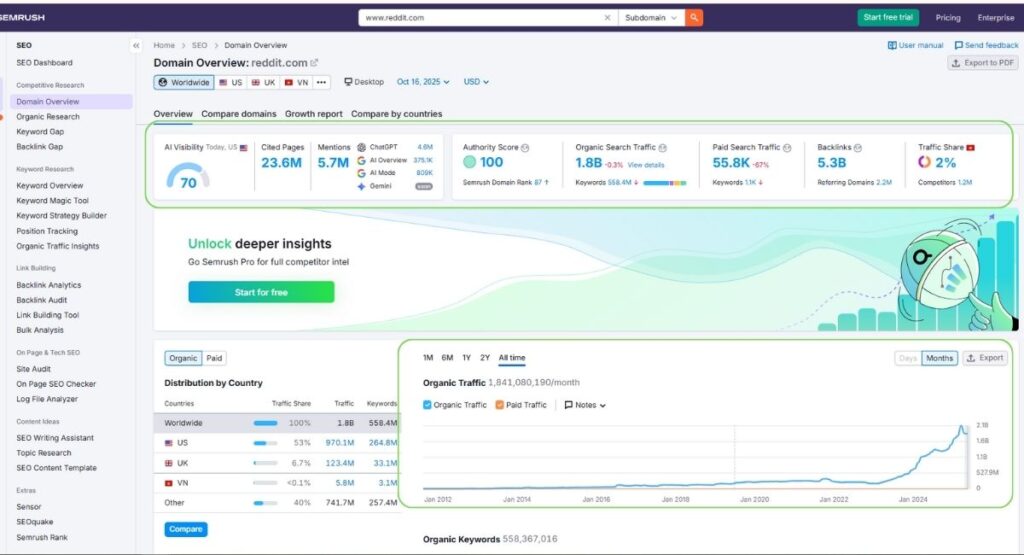Select the UK region toggle

pos(263,82)
